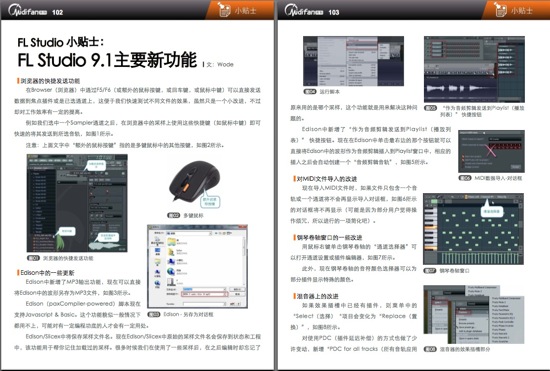Image resolution: width=550 pixels, height=371 pixels.
Task: Click the heading "钢琴卷轴窗口的一些改进"
Action: point(329,237)
